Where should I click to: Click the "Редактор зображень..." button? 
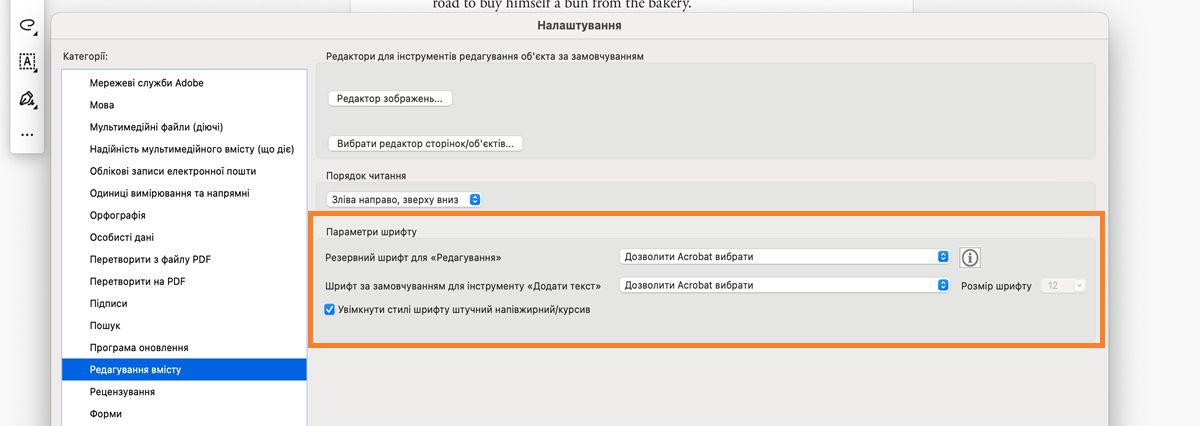[x=390, y=99]
